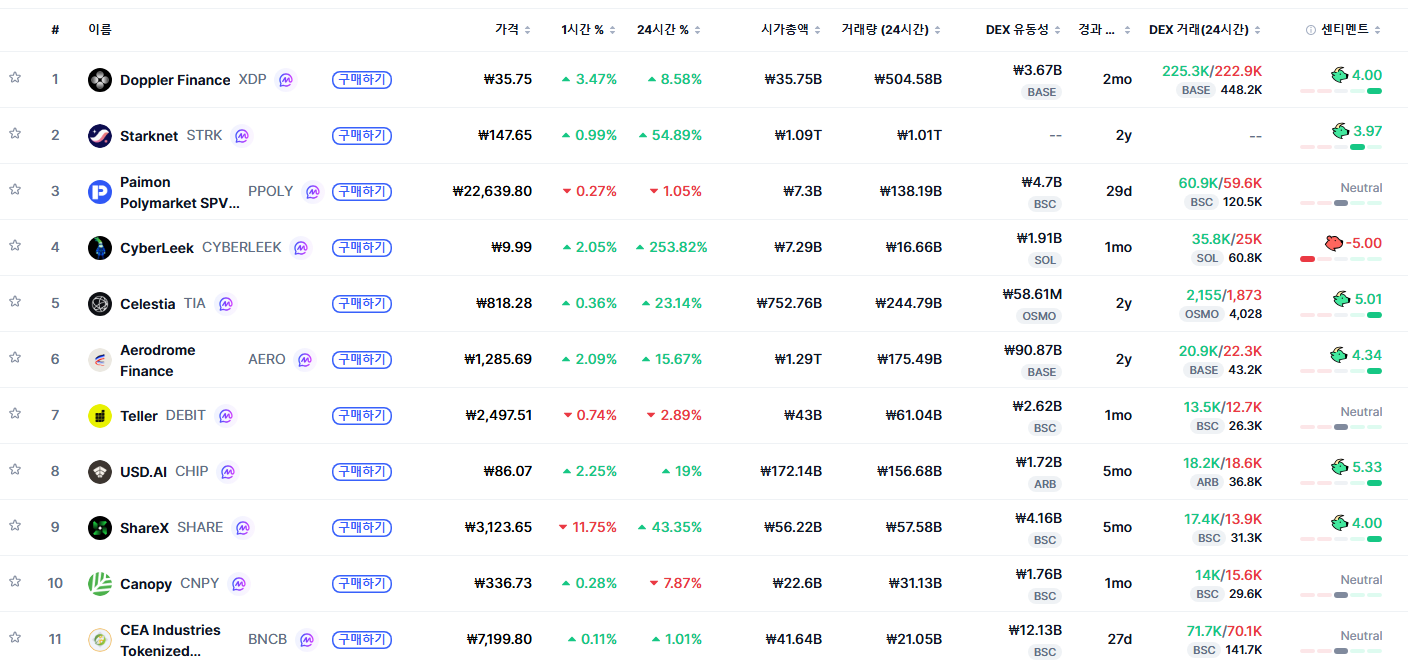Click the purple badge icon next to BNCB
The width and height of the screenshot is (1424, 660).
[306, 640]
